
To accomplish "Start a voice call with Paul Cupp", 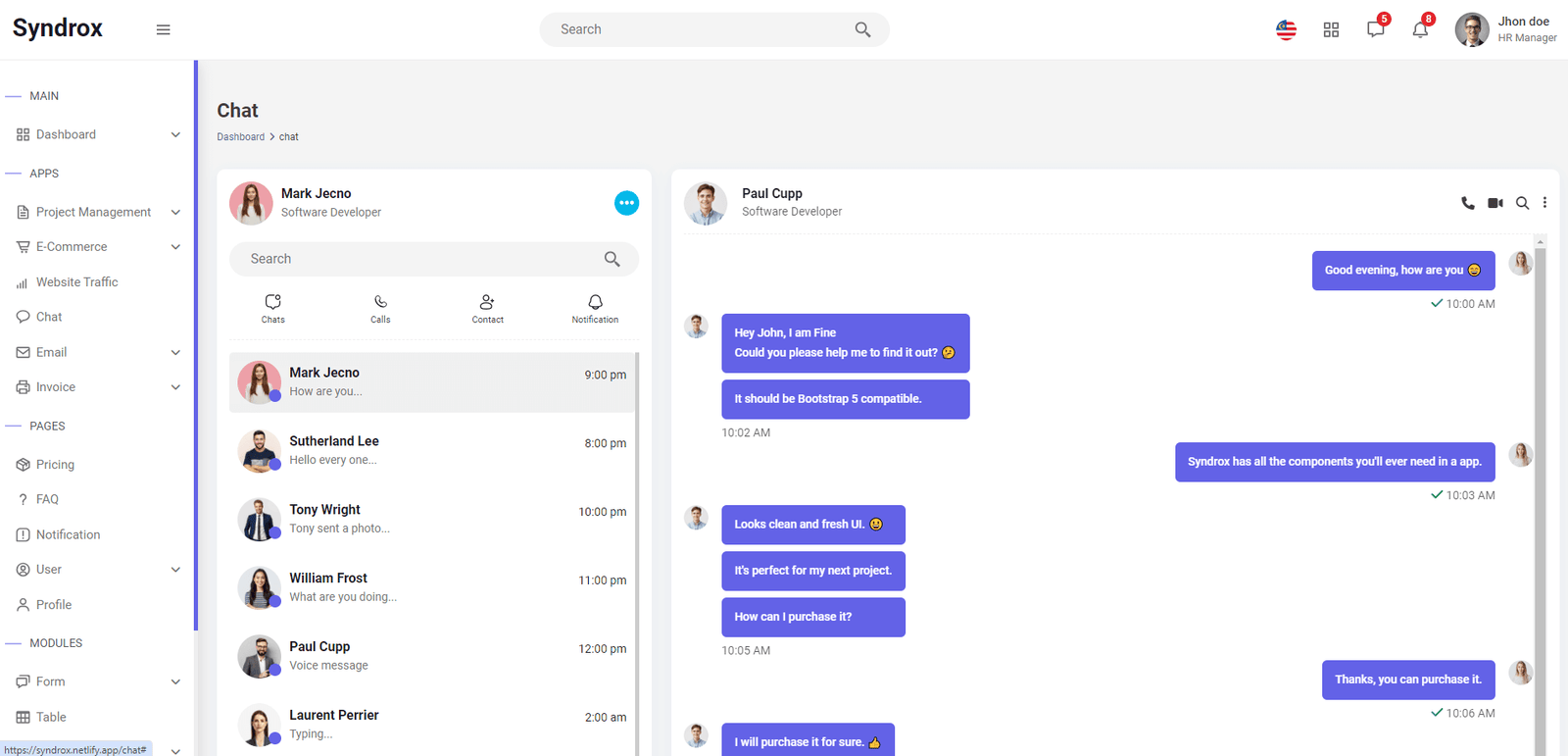I will click(1467, 203).
